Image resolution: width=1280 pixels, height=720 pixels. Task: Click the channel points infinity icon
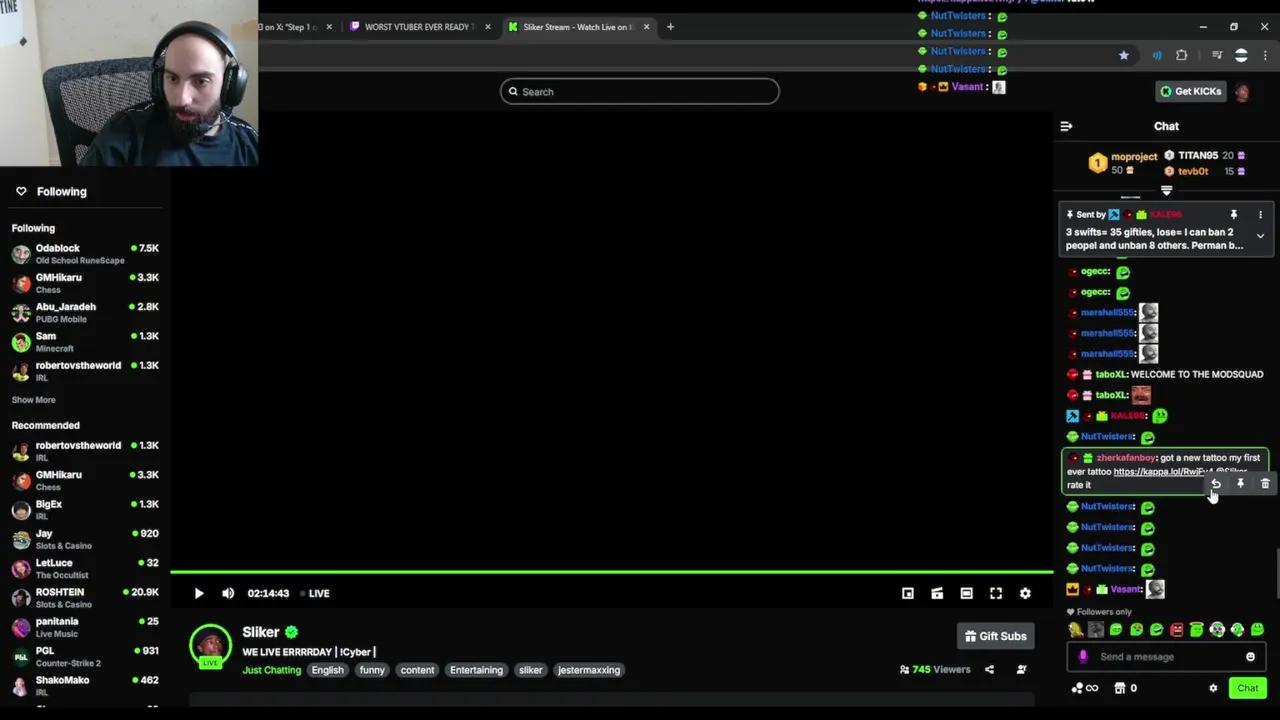1084,688
